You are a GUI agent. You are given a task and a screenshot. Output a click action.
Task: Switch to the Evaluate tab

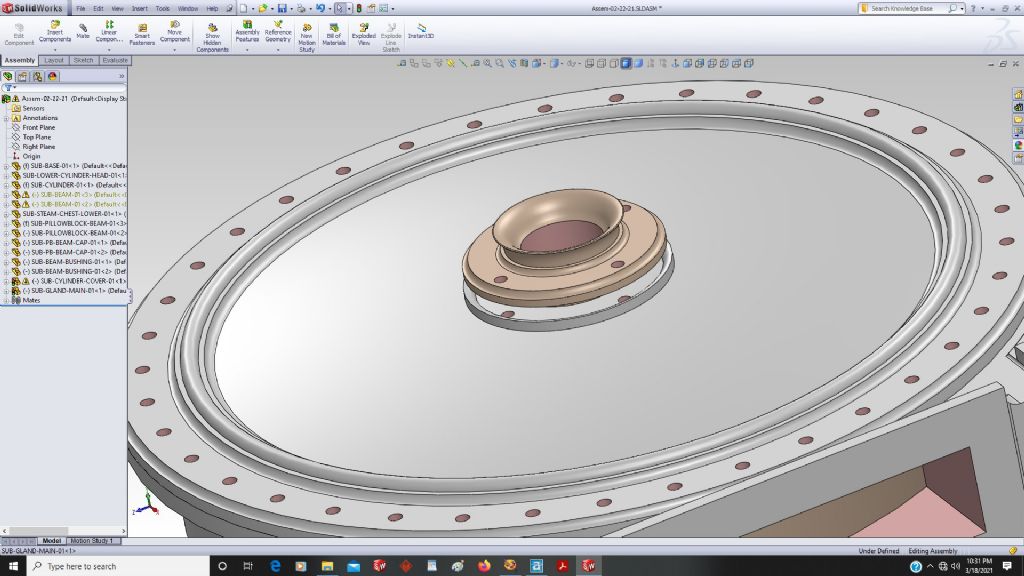click(115, 60)
